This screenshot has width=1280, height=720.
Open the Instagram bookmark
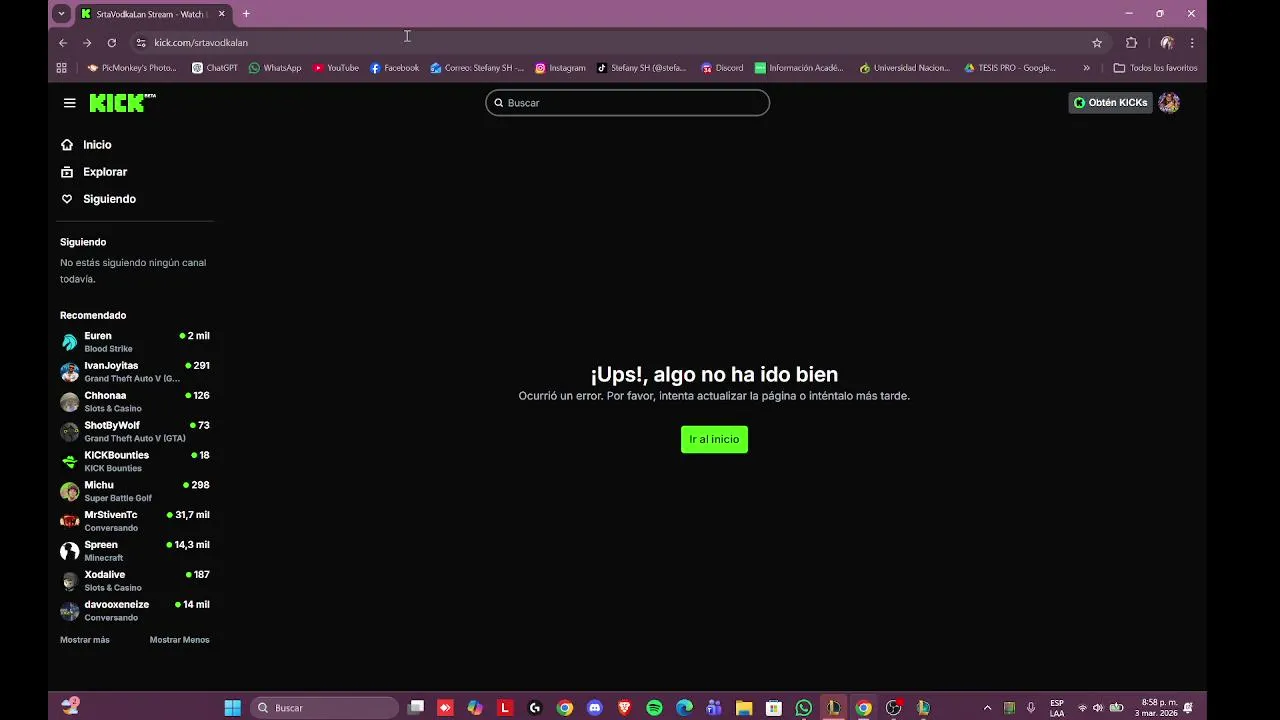560,68
